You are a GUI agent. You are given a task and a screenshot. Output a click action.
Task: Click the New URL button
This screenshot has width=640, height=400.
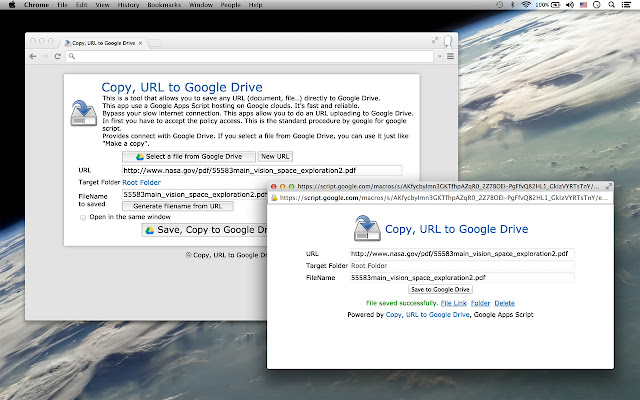click(x=275, y=156)
